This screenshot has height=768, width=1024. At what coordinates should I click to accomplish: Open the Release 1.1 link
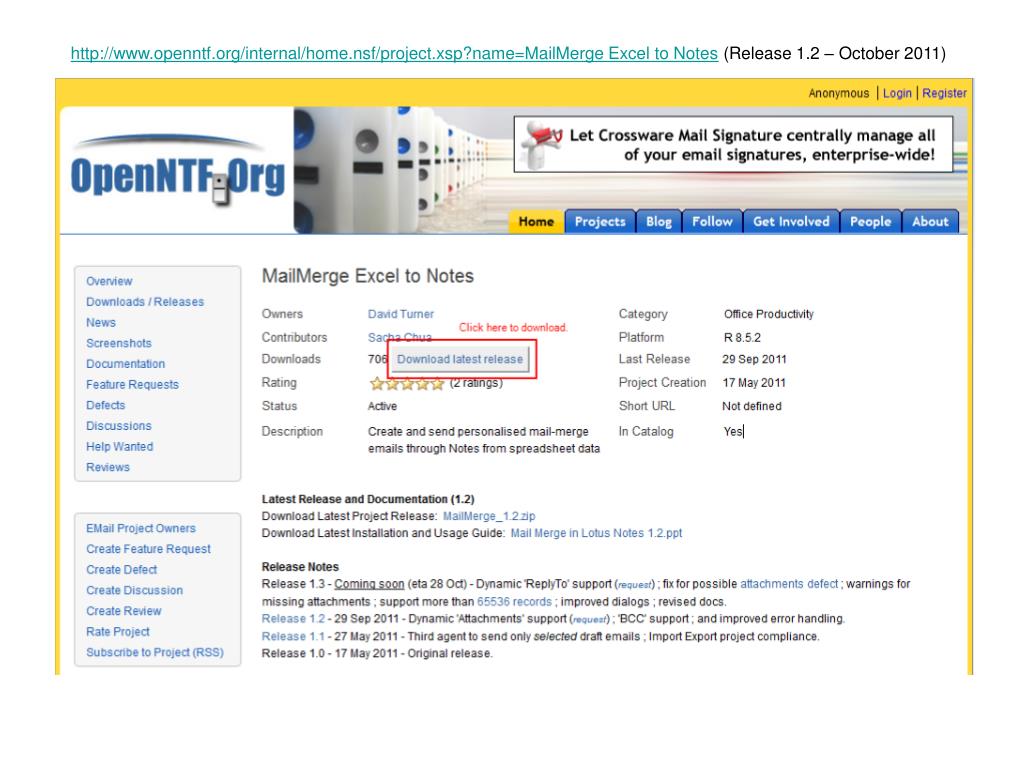(293, 636)
